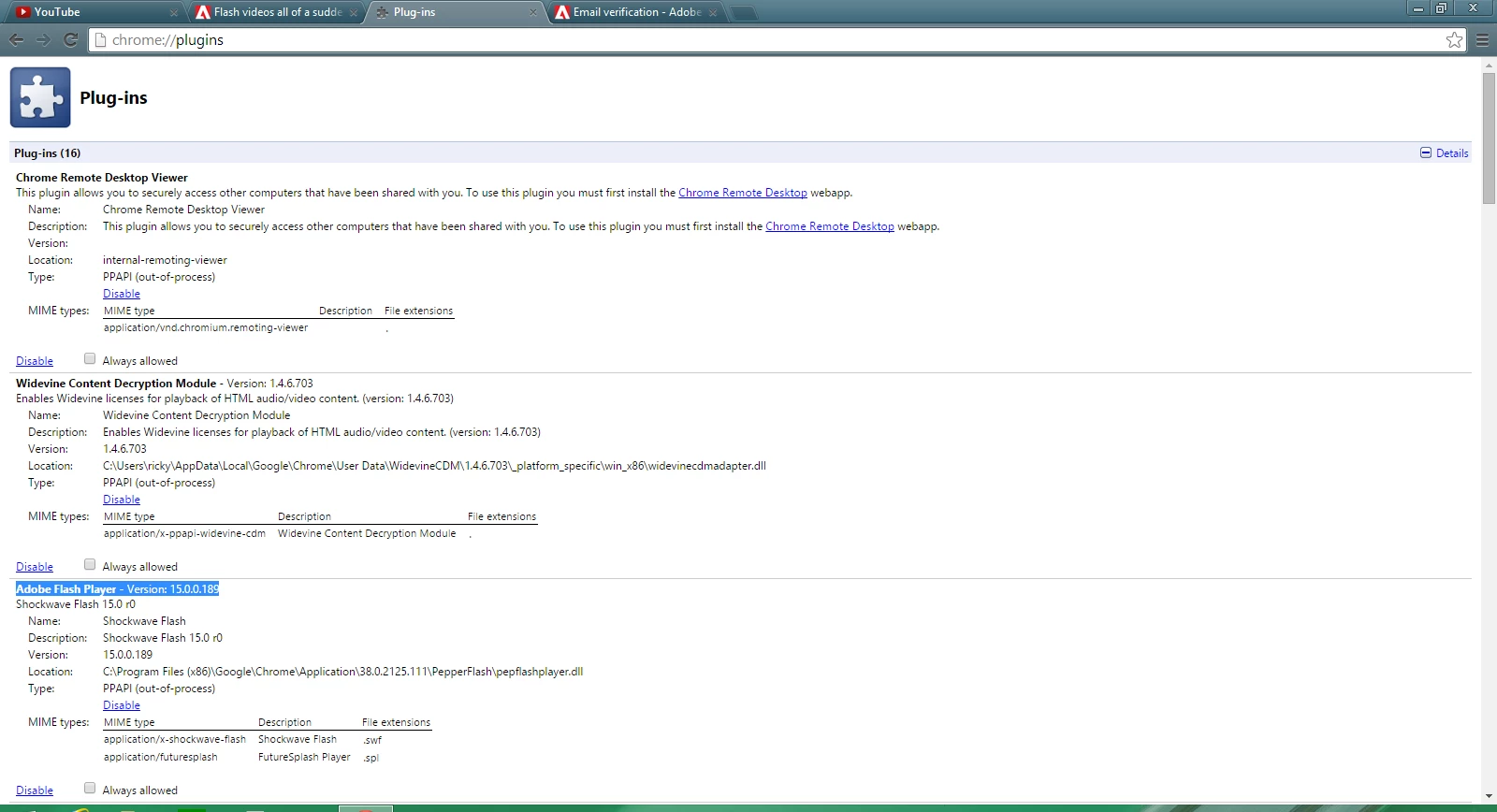
Task: Click Disable under Type in Widevine details
Action: 122,500
